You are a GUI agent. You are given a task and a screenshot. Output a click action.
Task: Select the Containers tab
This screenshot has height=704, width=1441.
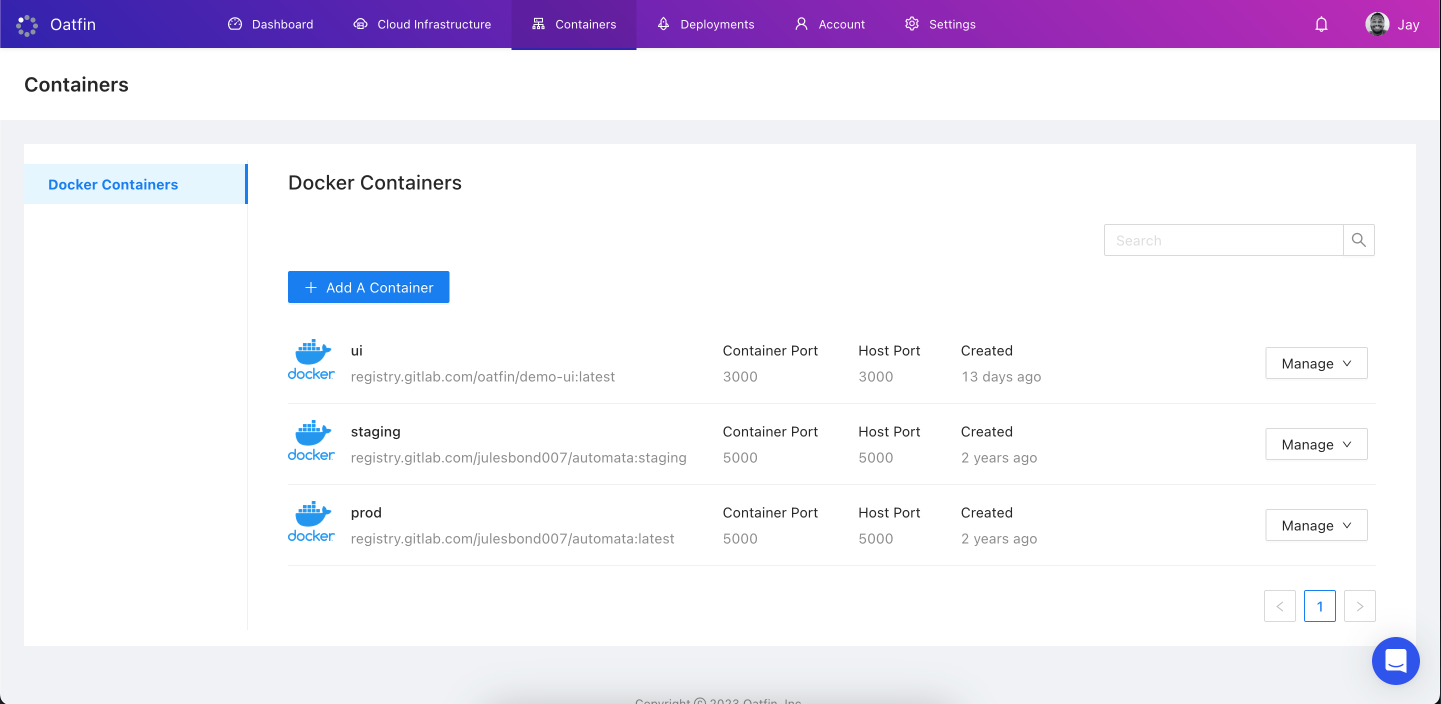[x=574, y=24]
